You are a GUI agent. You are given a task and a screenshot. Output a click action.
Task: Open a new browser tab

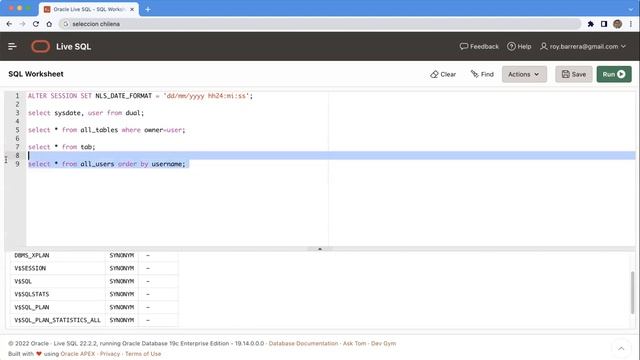(148, 9)
